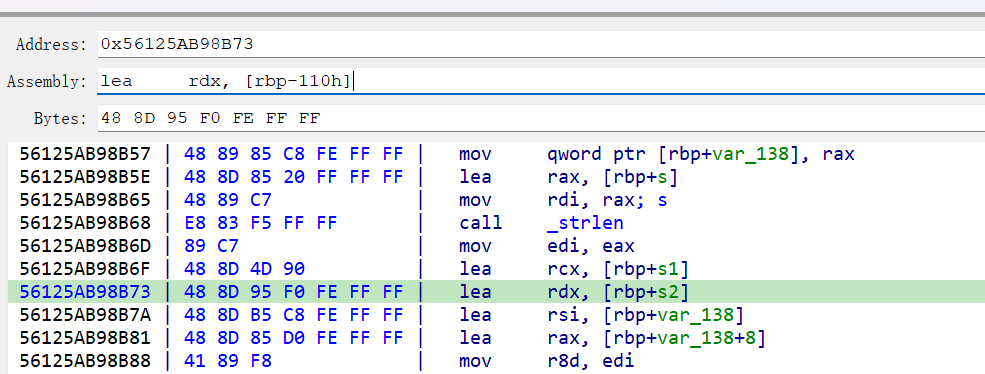Select address 56125AB98B7A

click(x=85, y=316)
